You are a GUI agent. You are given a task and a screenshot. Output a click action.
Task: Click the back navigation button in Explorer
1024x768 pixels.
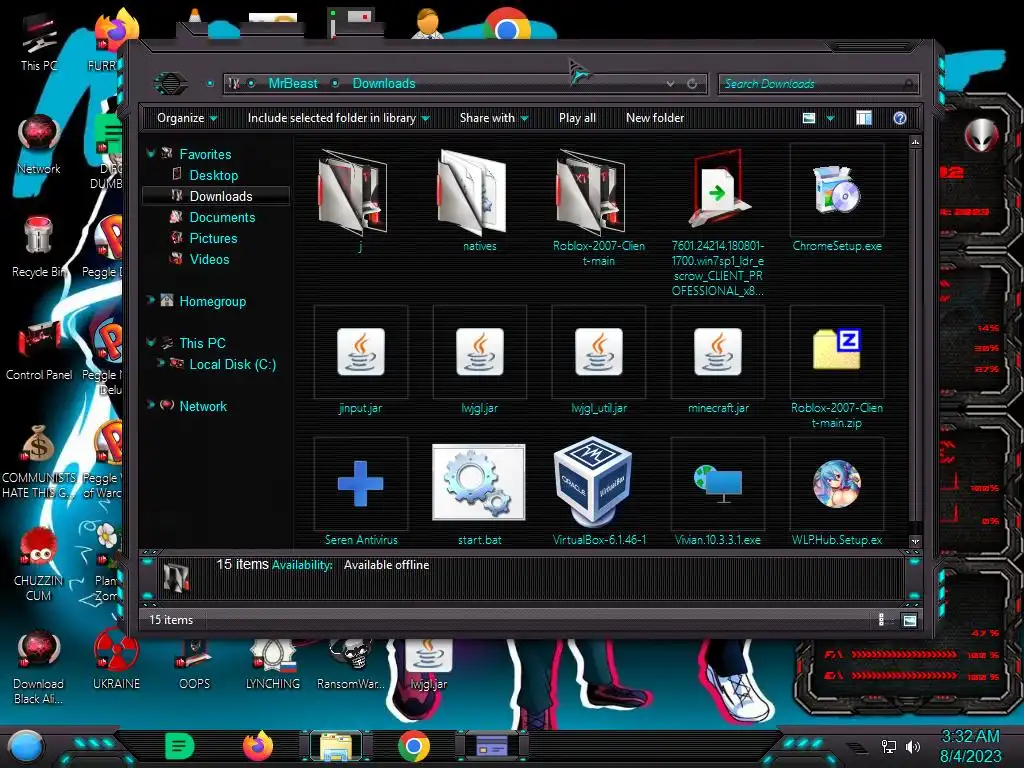170,83
